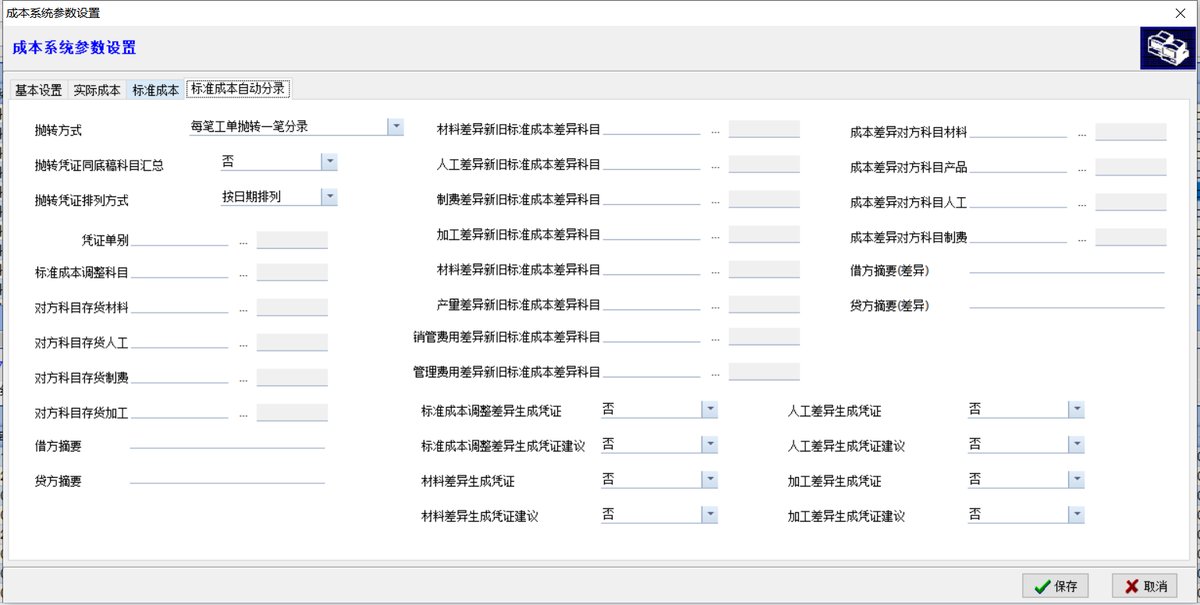Open the 加工差异生成凭证建议 dropdown
The image size is (1200, 605).
(1076, 514)
